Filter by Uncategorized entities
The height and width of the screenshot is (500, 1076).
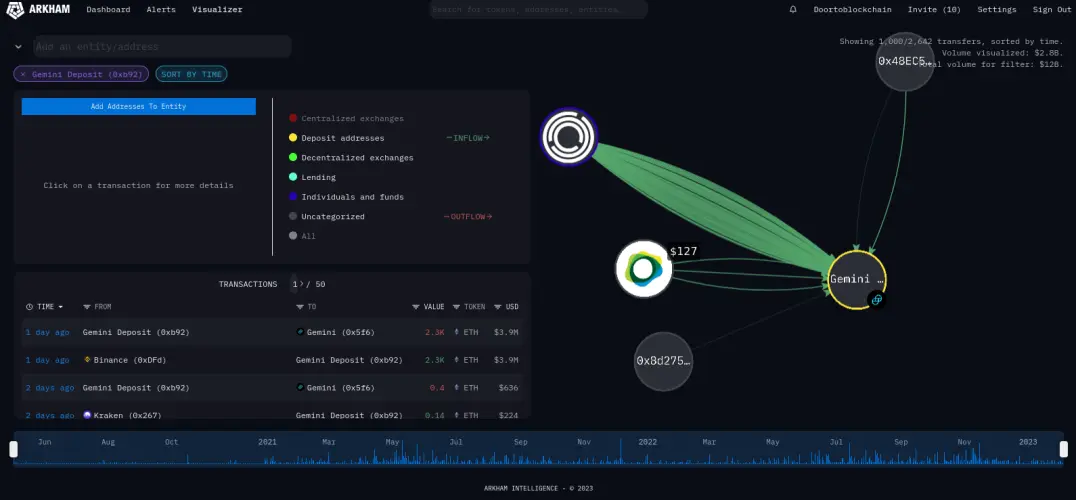(x=327, y=216)
